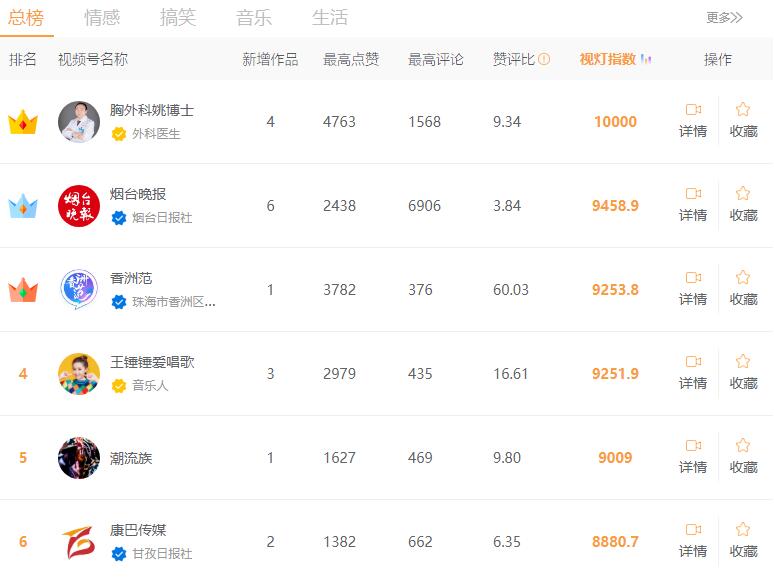Select the 搞笑 category tab
Image resolution: width=774 pixels, height=580 pixels.
178,18
